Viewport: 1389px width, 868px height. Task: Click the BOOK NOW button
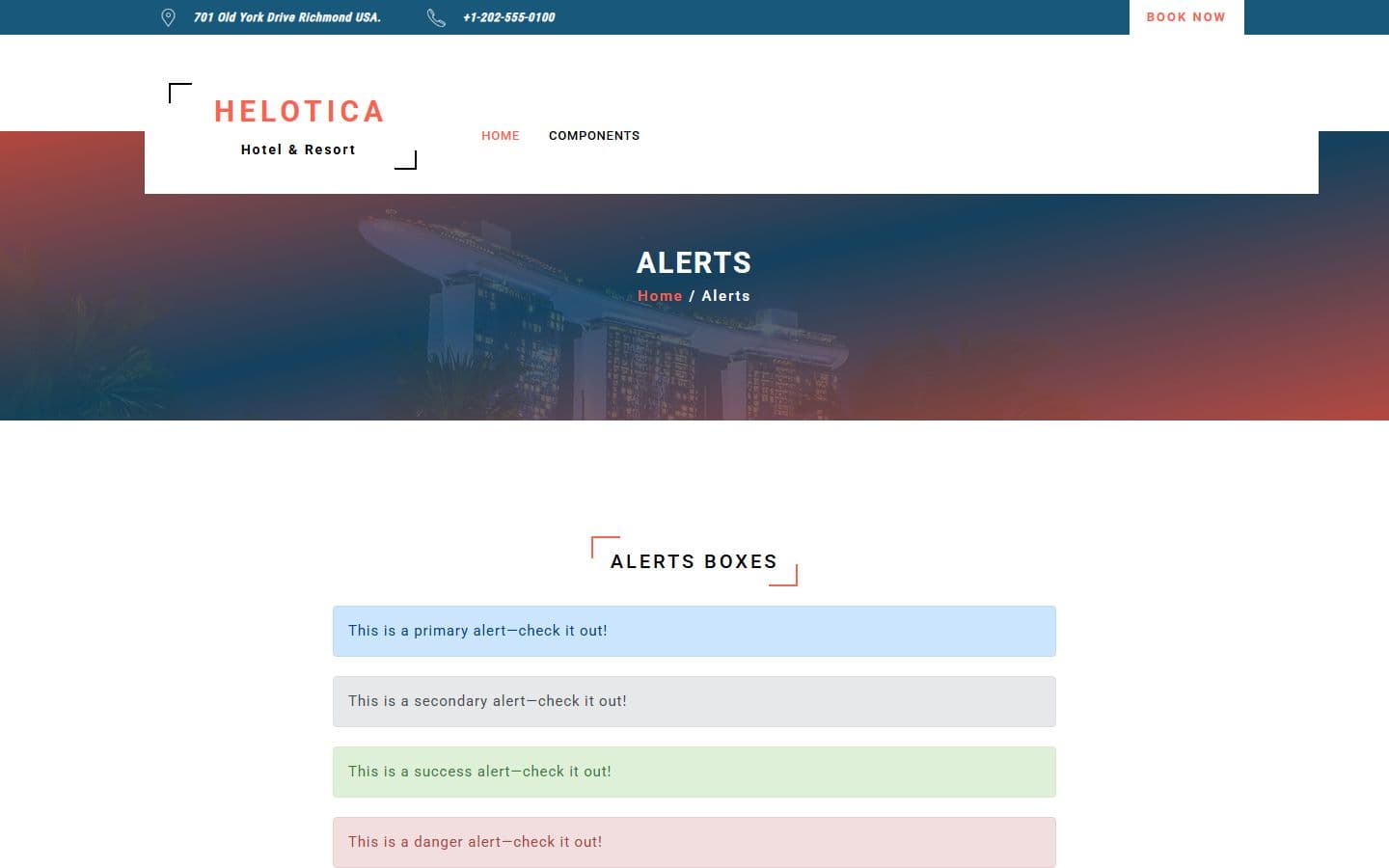pyautogui.click(x=1186, y=17)
